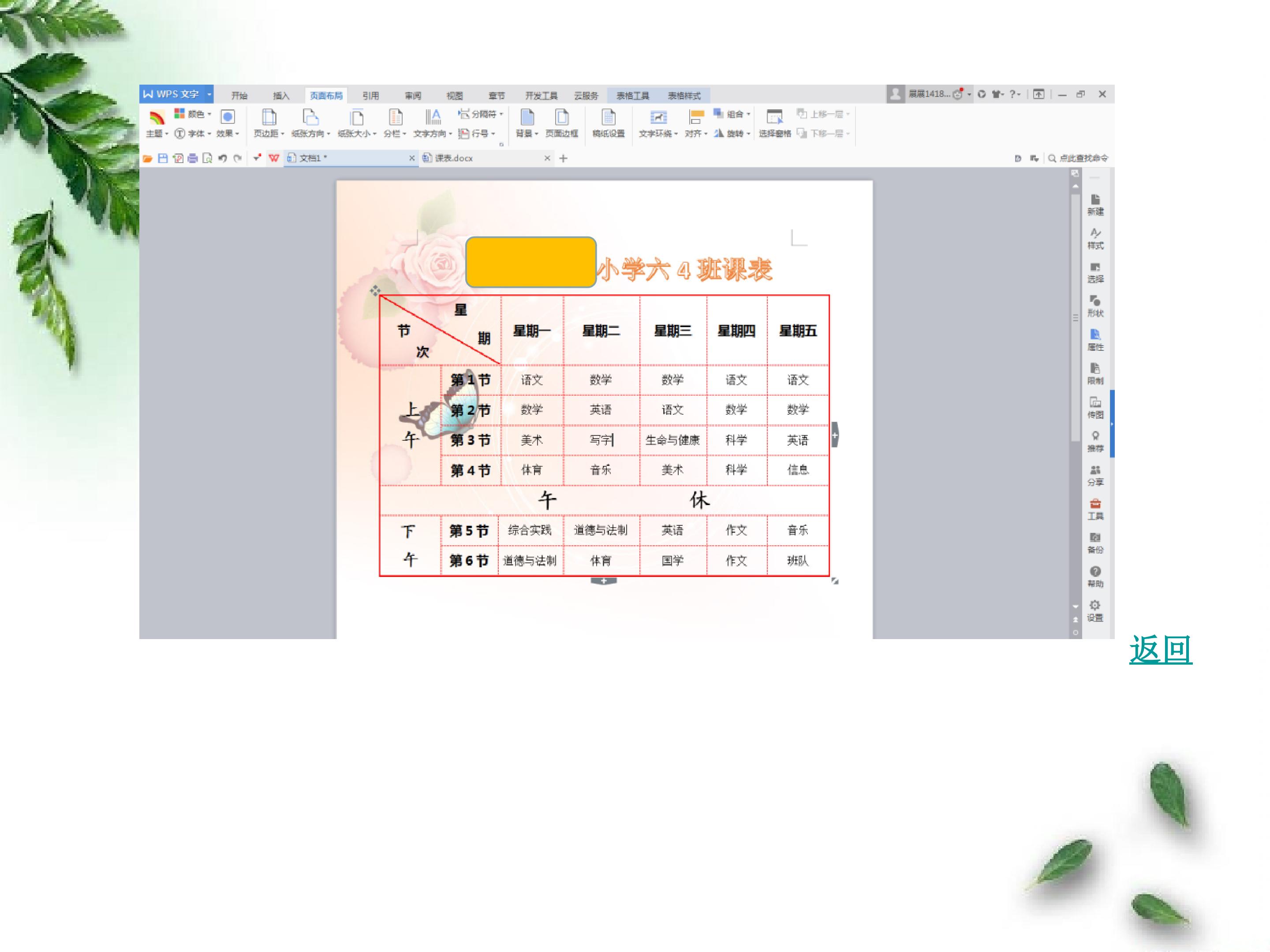Add a new document tab with plus

(x=563, y=158)
